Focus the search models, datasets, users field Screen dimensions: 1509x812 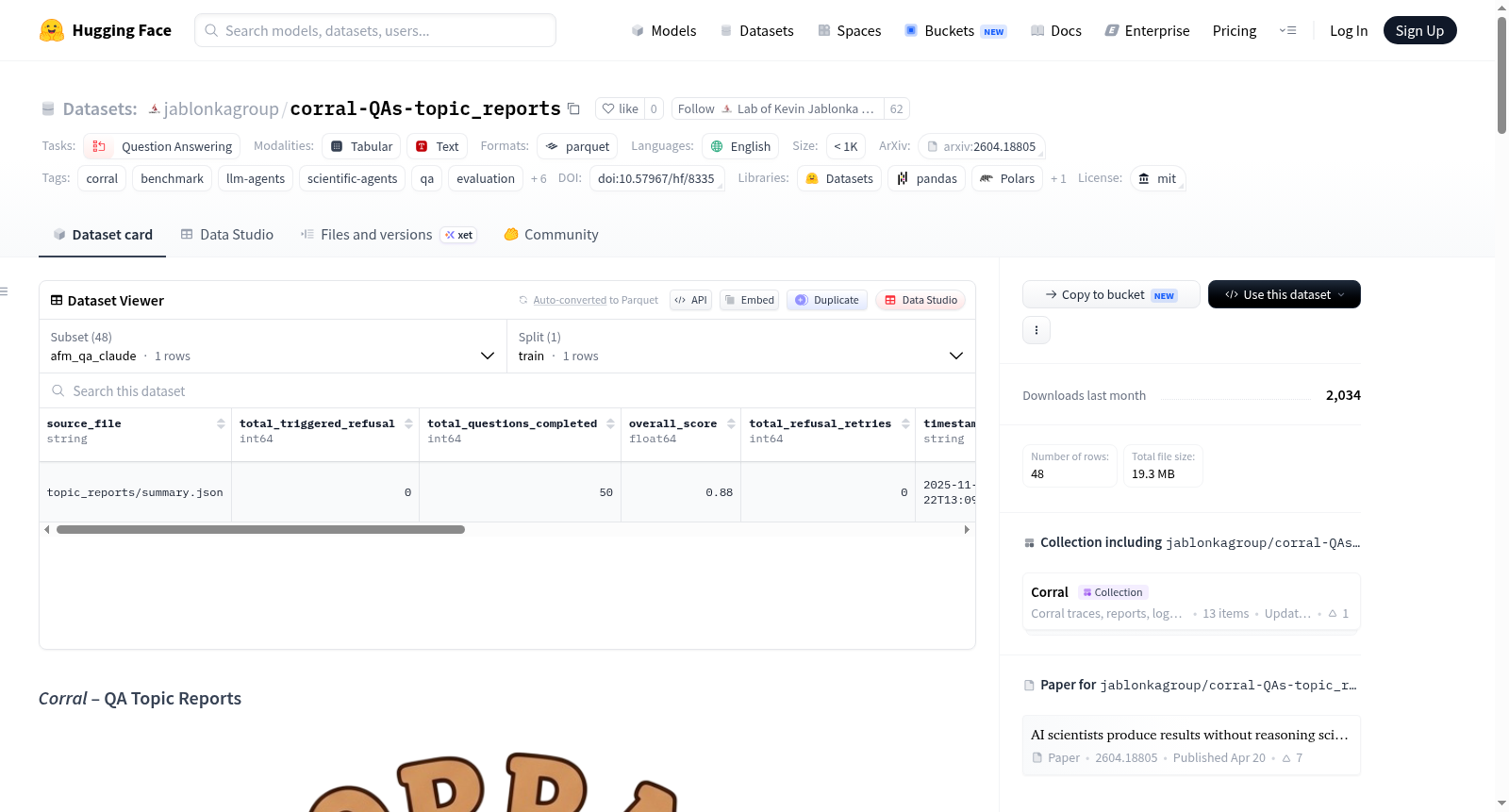coord(375,30)
